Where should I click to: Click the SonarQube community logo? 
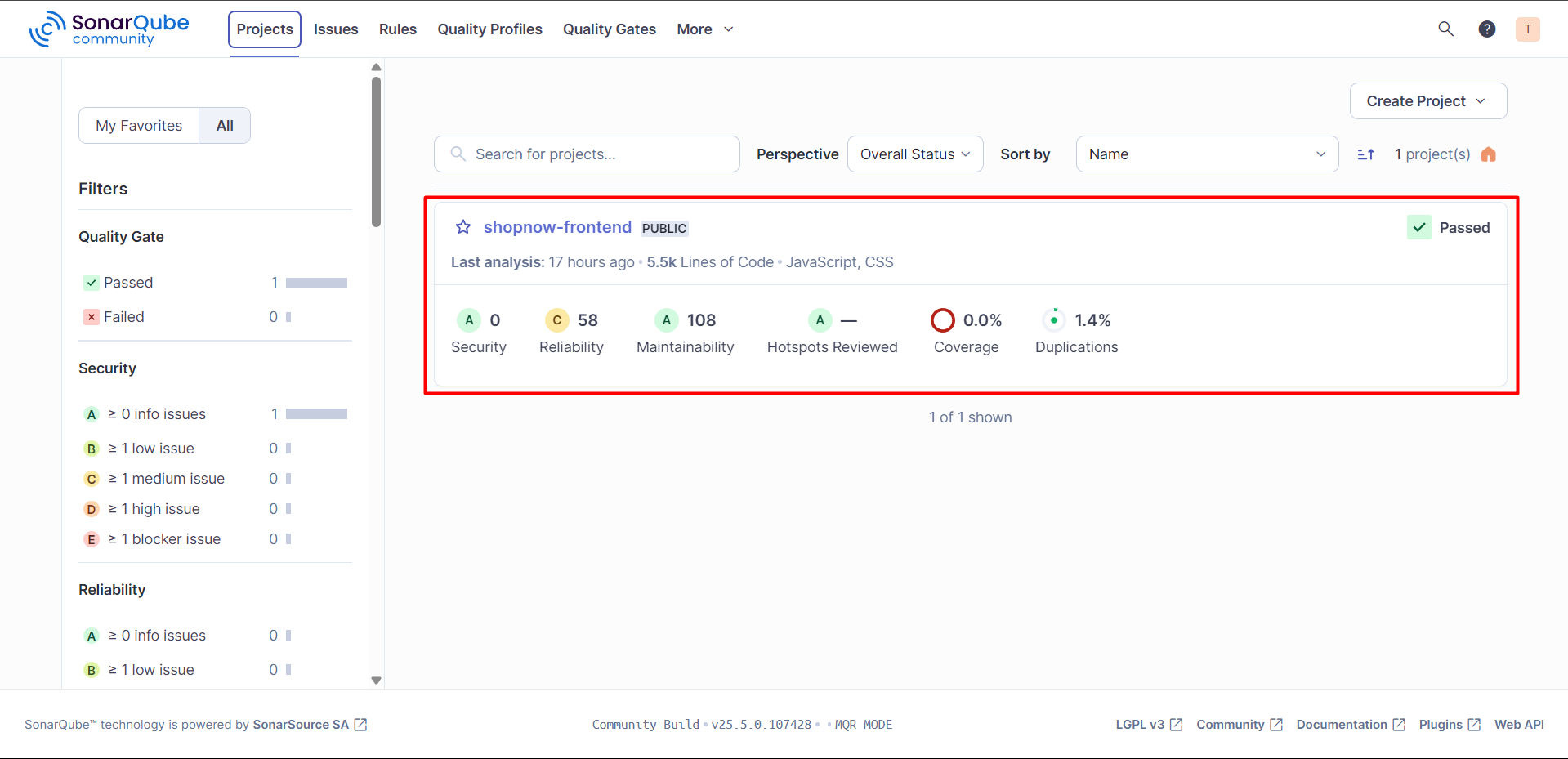click(x=109, y=29)
